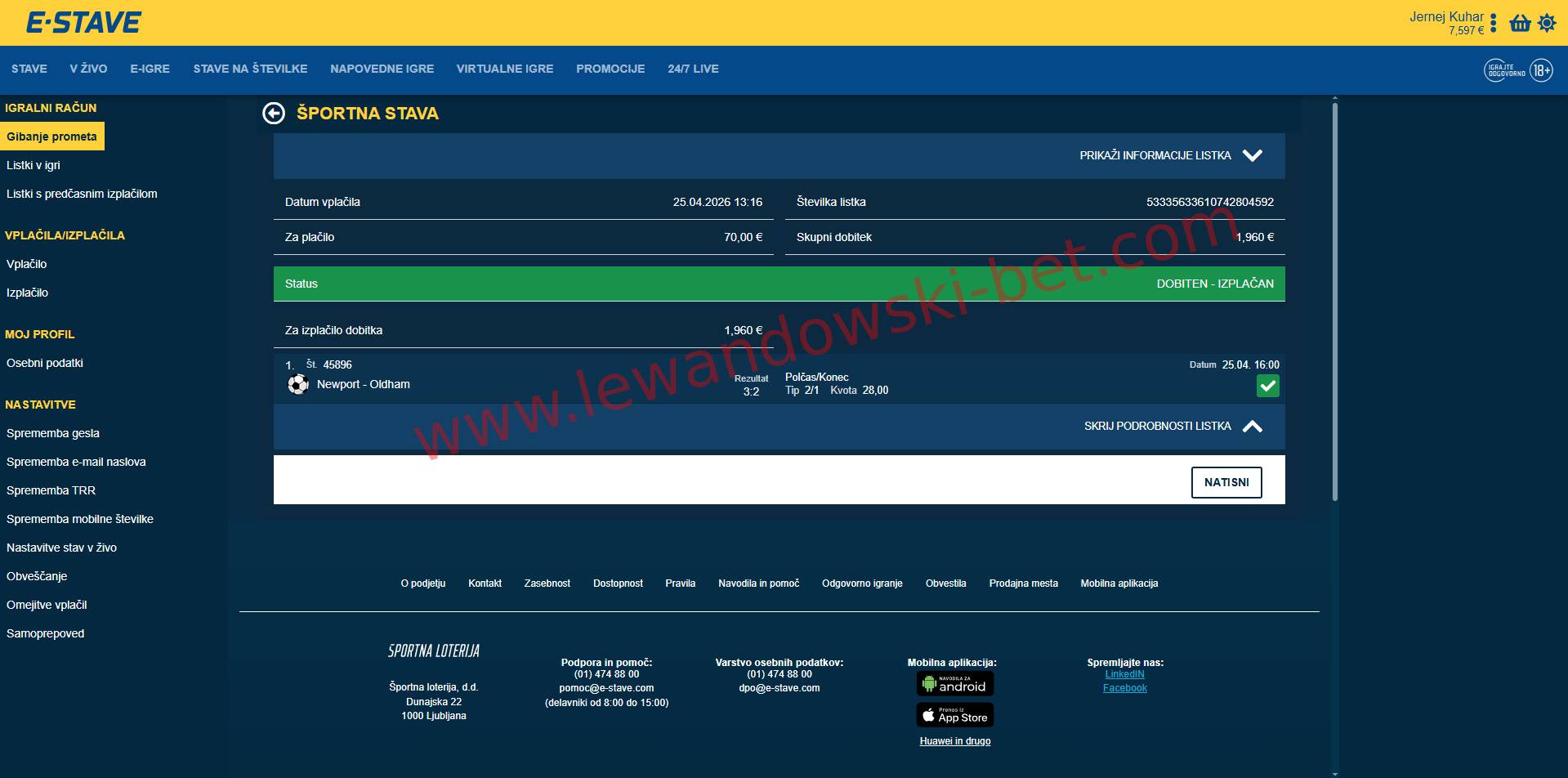The width and height of the screenshot is (1568, 778).
Task: Toggle the sun theme icon
Action: pyautogui.click(x=1547, y=23)
